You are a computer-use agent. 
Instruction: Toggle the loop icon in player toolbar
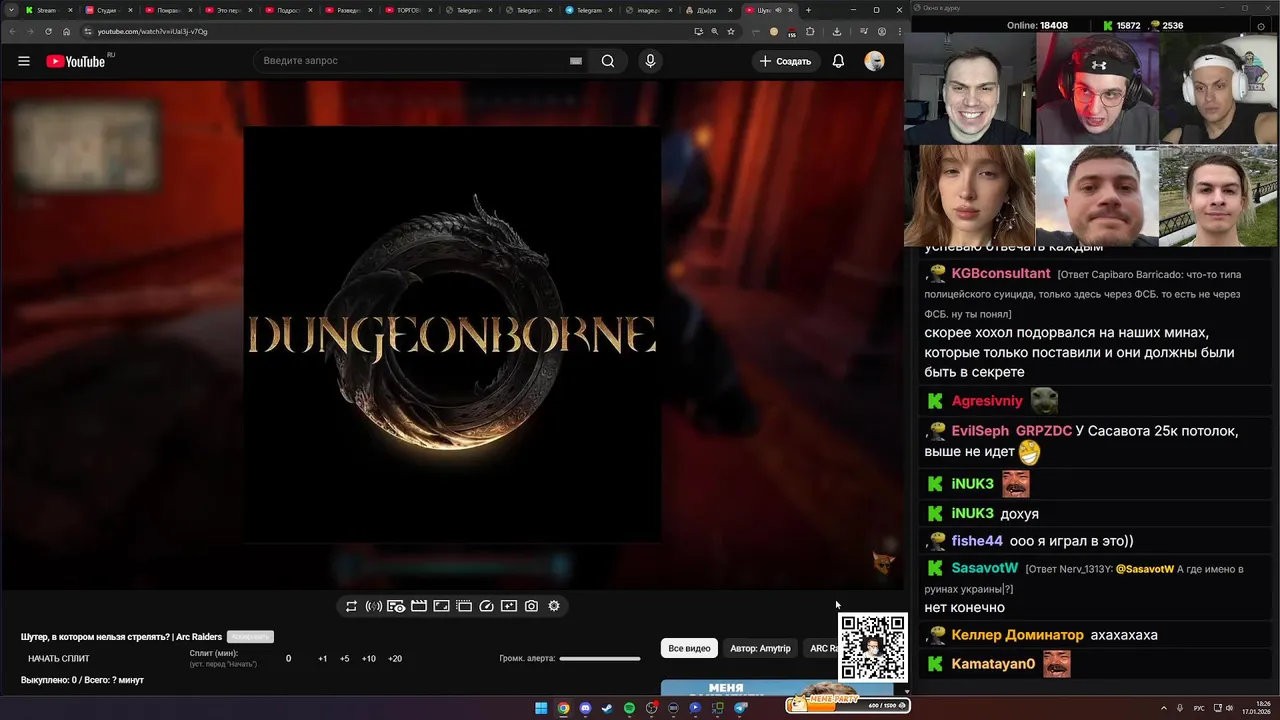pos(351,606)
